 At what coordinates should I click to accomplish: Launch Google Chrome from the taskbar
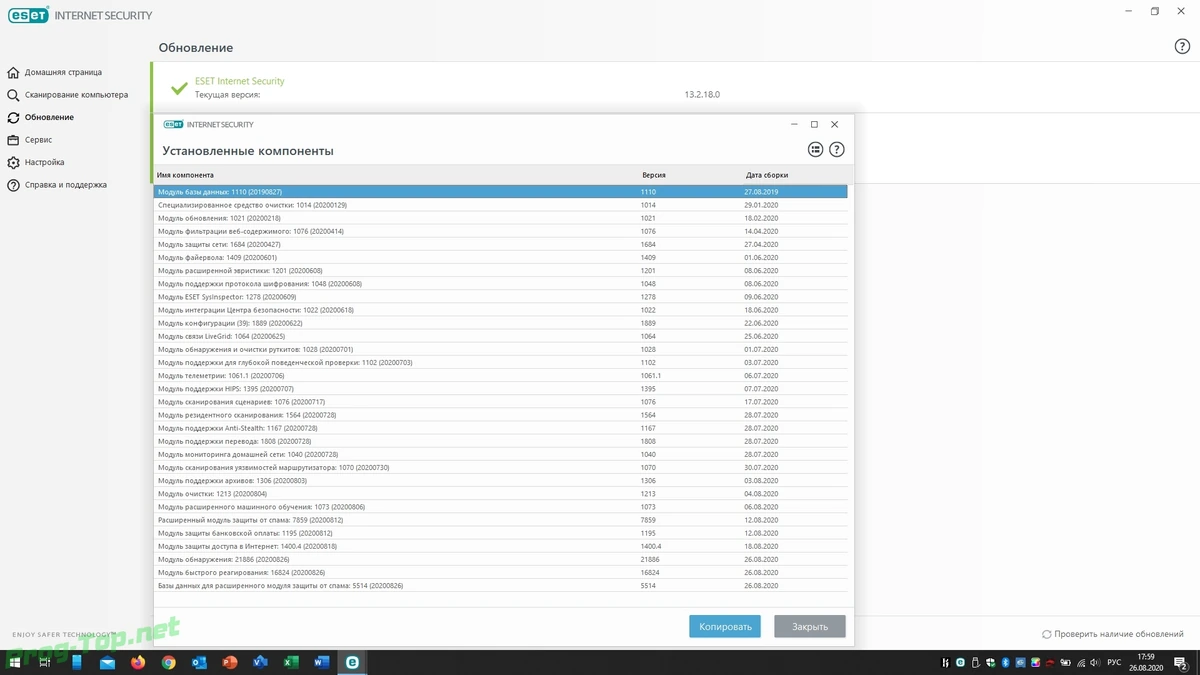(169, 662)
